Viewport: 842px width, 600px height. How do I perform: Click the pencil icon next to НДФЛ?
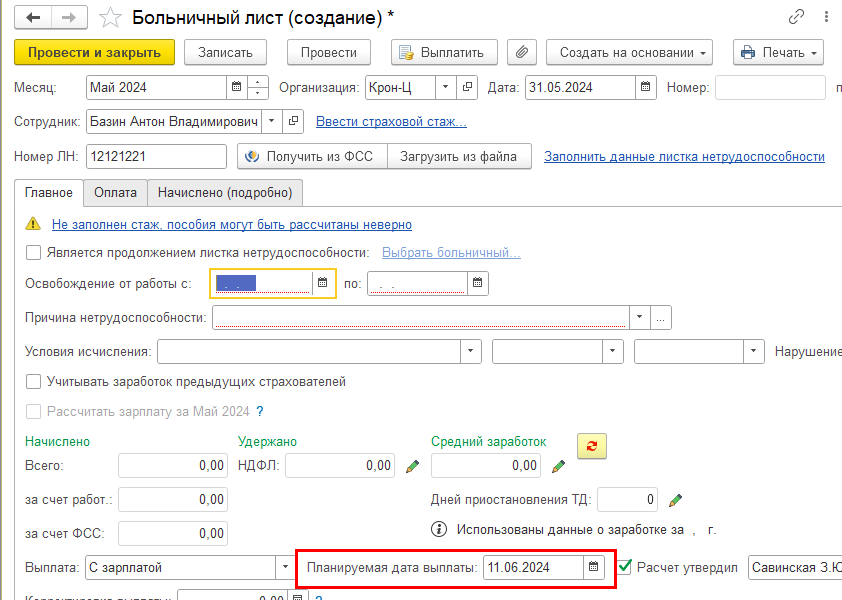tap(412, 466)
